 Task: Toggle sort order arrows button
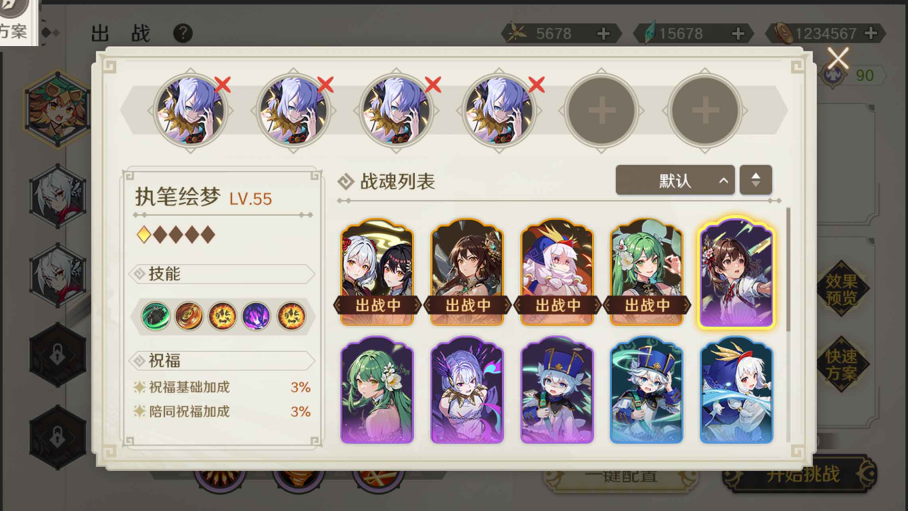pos(756,180)
